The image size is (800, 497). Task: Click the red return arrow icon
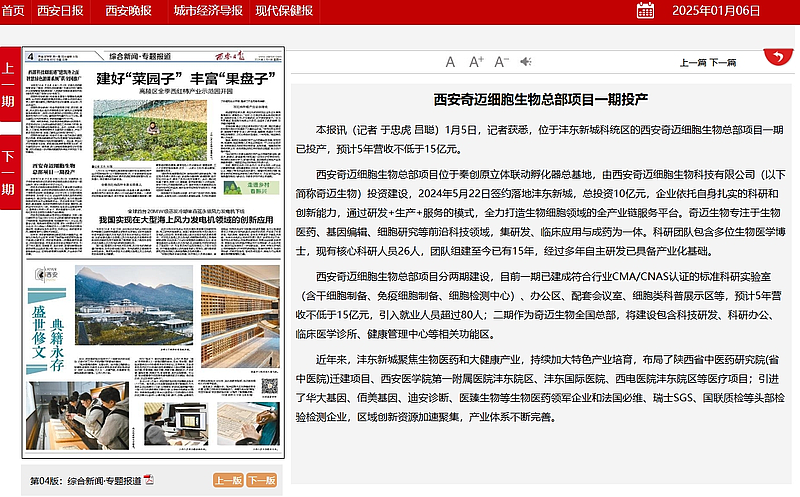click(x=778, y=57)
